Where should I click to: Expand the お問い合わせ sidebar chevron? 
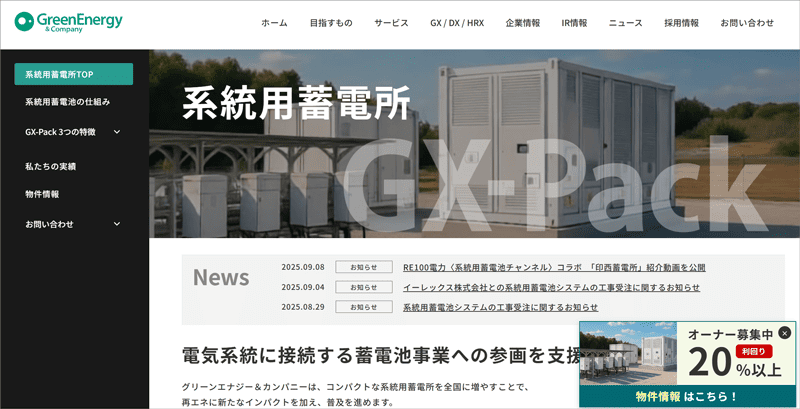[117, 224]
